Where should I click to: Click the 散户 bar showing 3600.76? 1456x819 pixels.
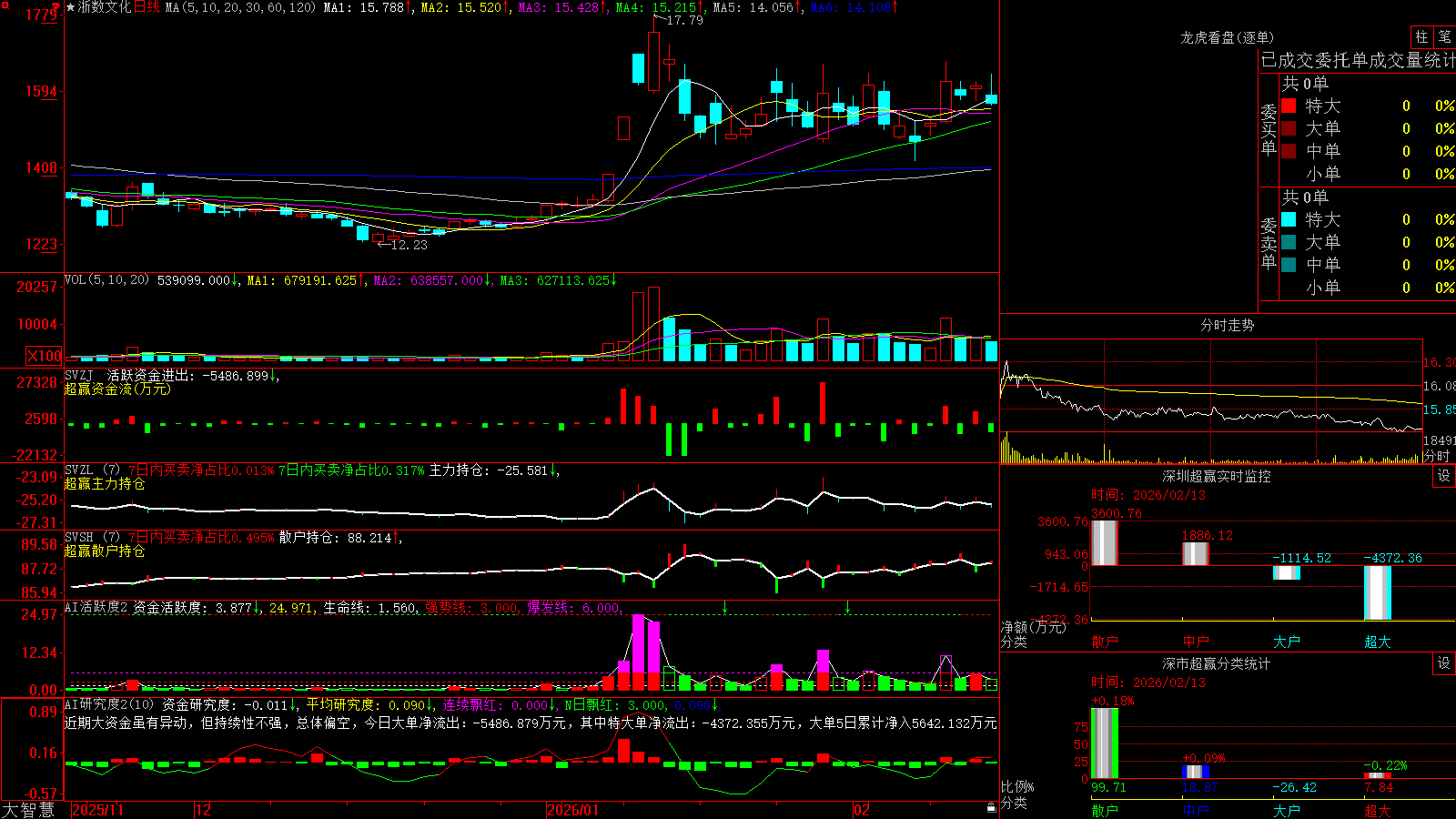(1104, 542)
